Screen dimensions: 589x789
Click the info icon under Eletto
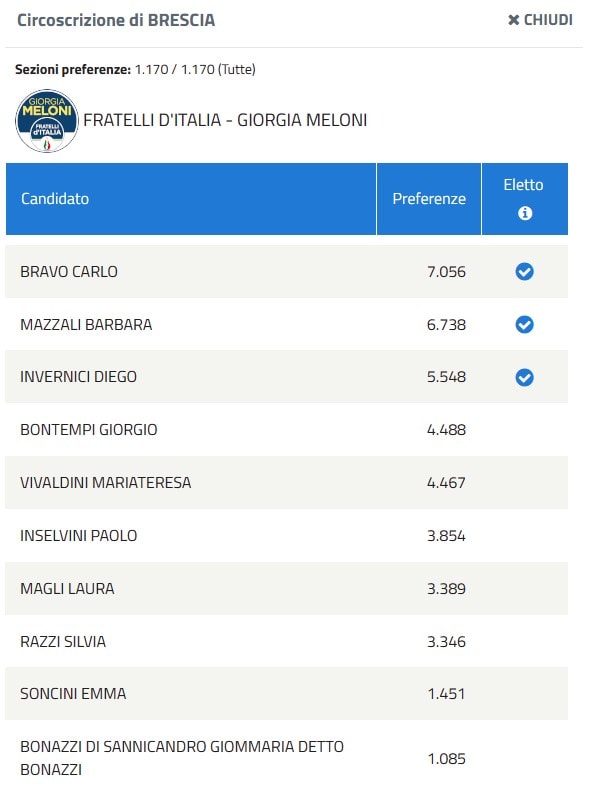(x=525, y=213)
